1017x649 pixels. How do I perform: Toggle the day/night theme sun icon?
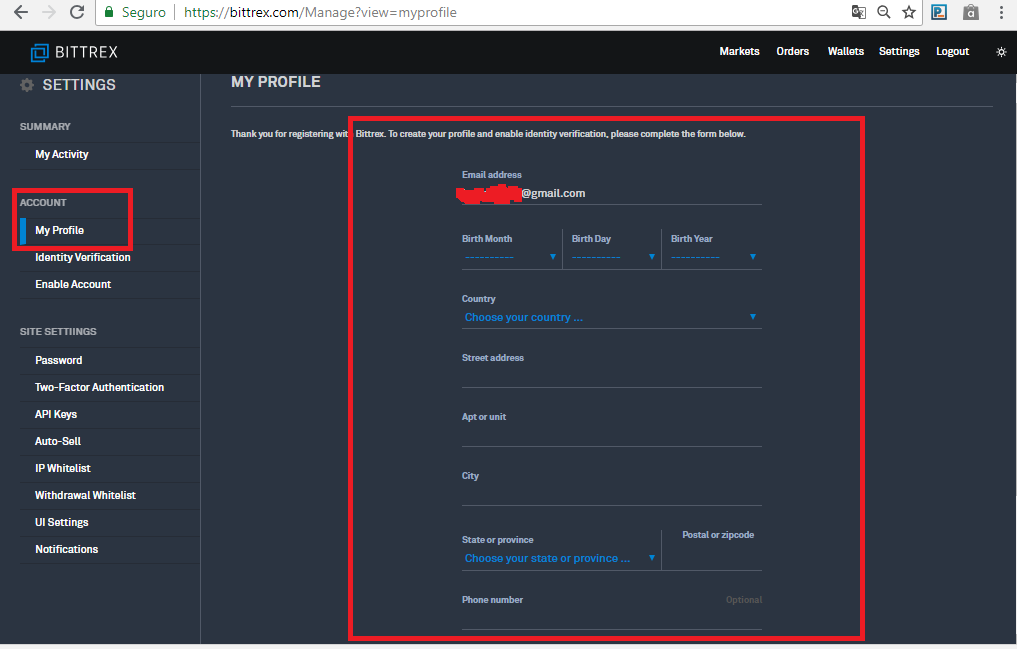tap(1001, 52)
